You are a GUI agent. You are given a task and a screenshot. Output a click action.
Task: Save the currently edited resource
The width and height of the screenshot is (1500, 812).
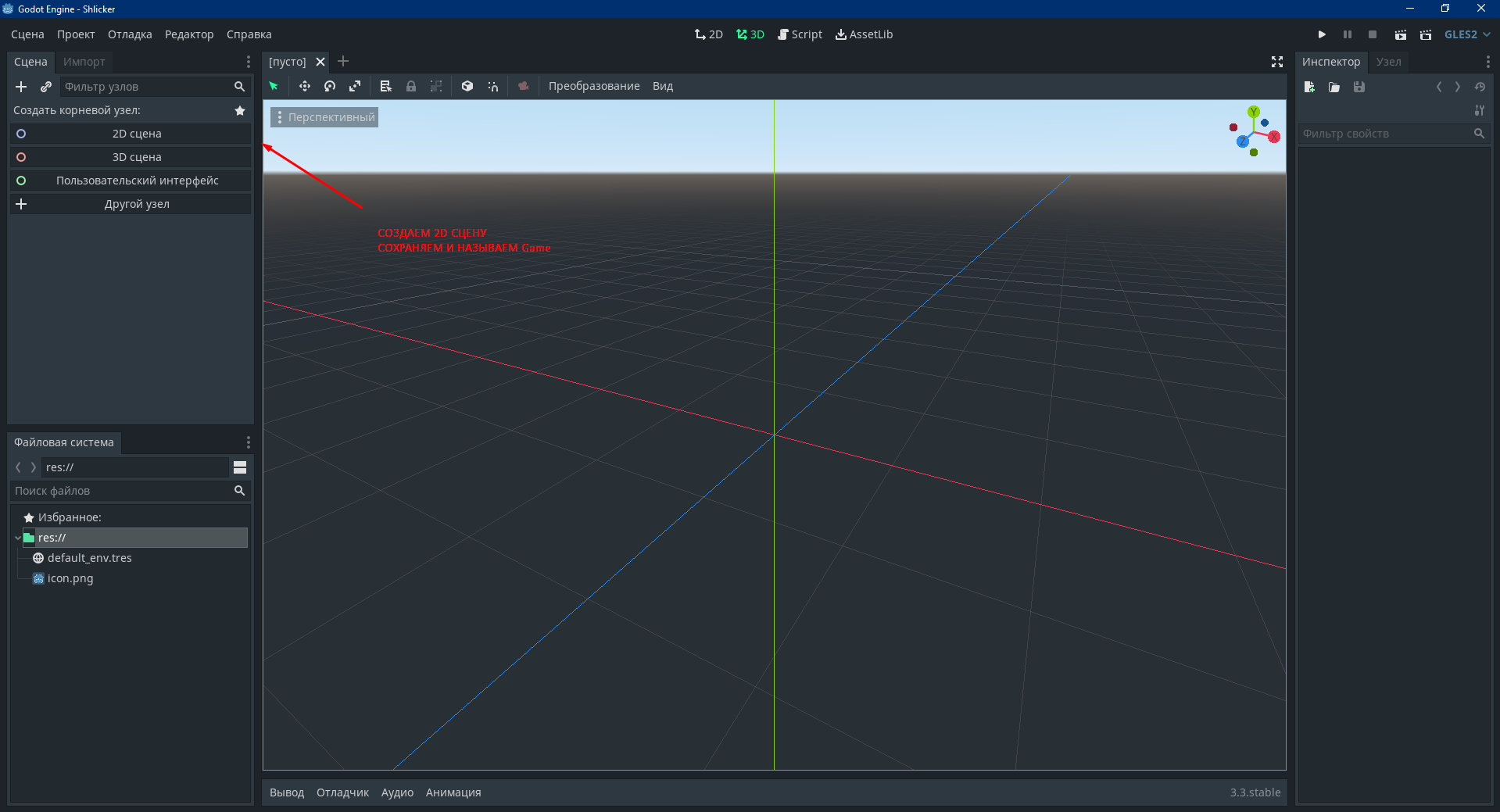[x=1359, y=87]
